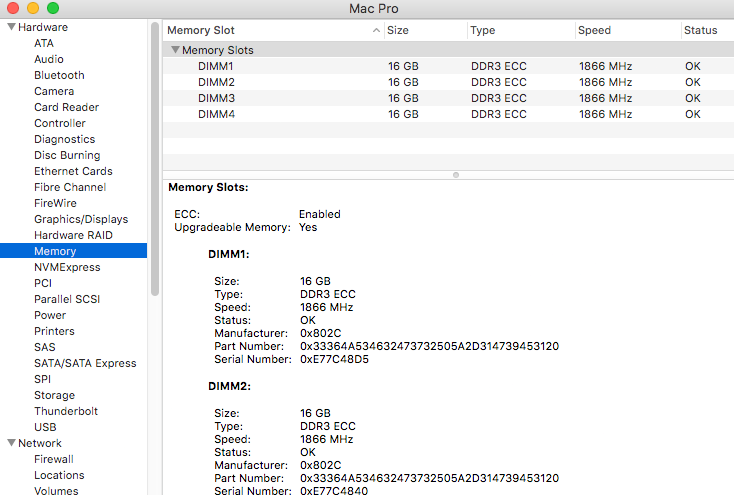The image size is (734, 495).
Task: Click the sort arrow in Memory Slot header
Action: pos(376,30)
